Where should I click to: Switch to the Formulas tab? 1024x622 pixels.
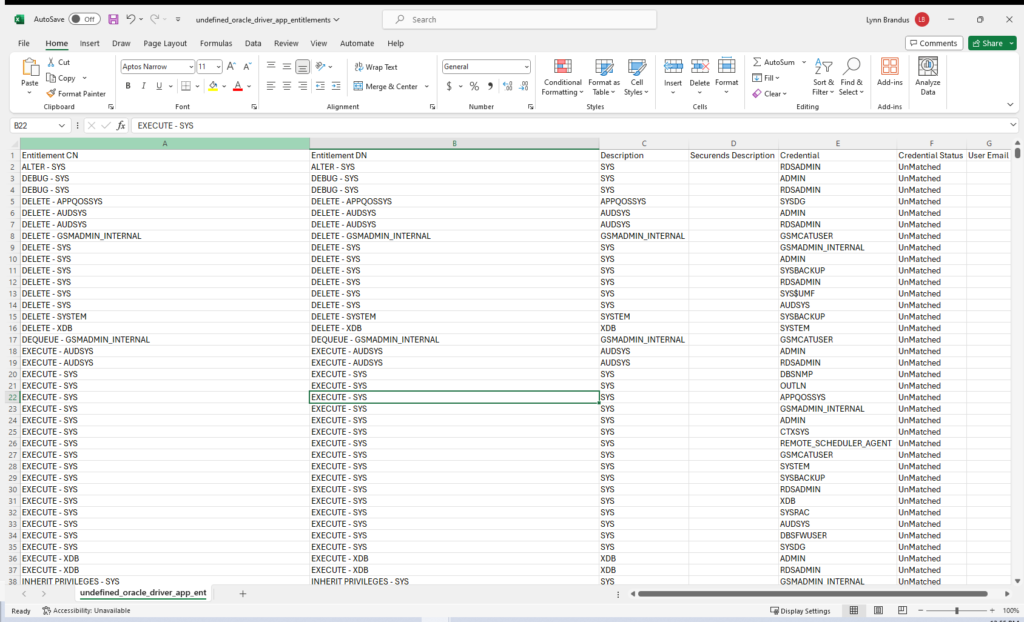(216, 43)
